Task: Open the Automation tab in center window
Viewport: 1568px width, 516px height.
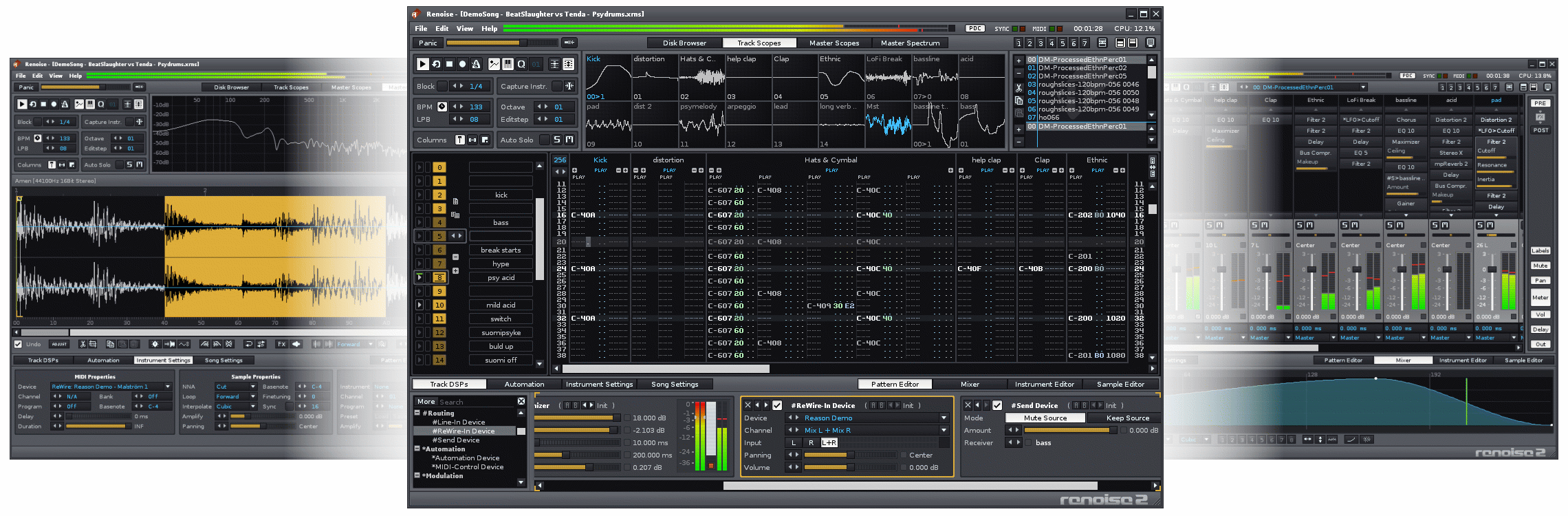Action: 524,384
